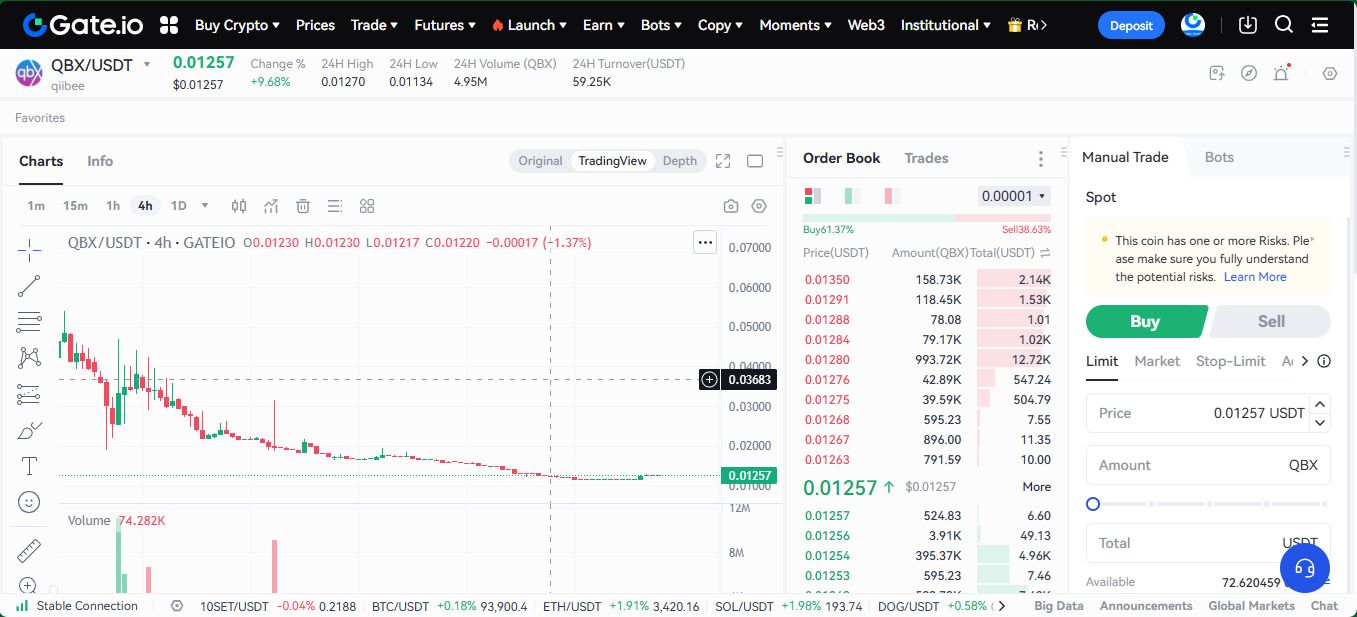The image size is (1357, 617).
Task: Open the Futures menu dropdown
Action: click(x=445, y=25)
